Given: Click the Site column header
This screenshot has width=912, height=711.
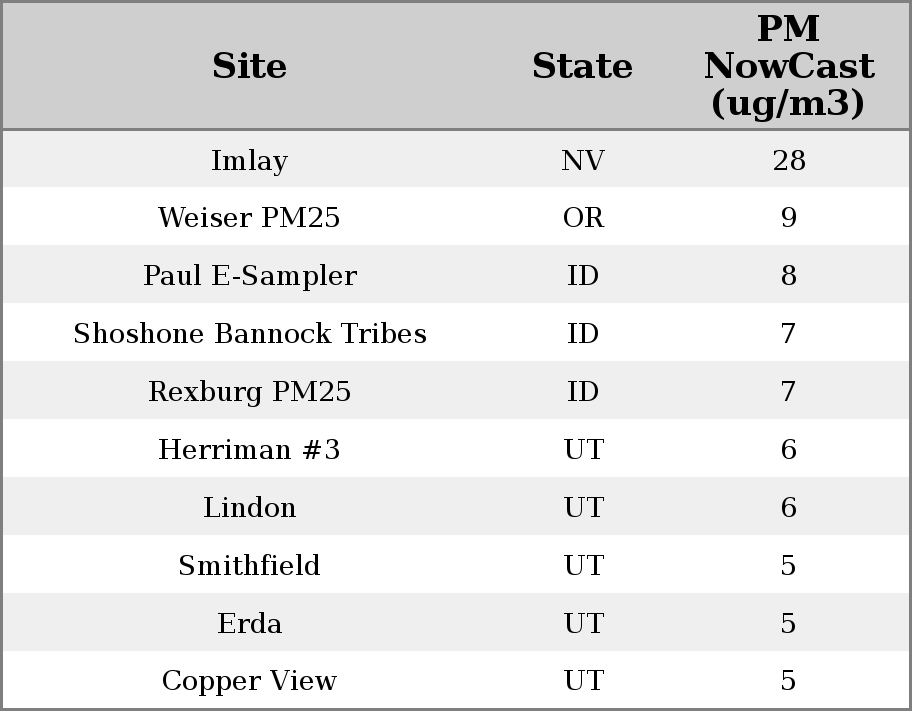Looking at the screenshot, I should point(249,67).
